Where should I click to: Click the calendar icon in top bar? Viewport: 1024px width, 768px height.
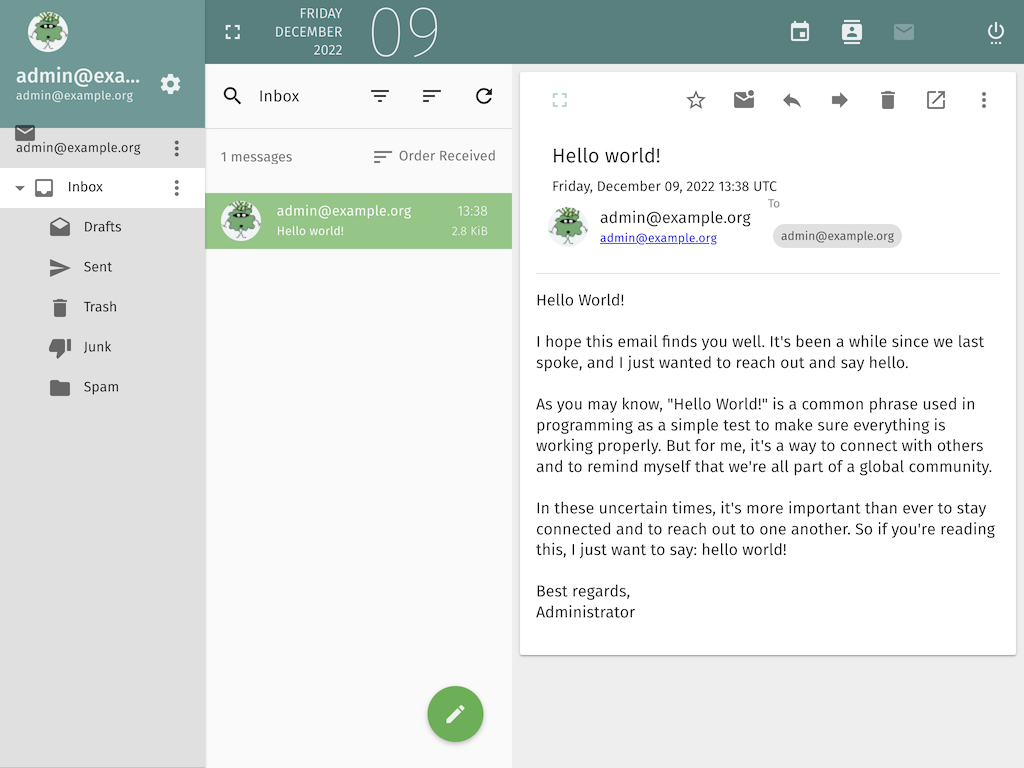(x=800, y=32)
